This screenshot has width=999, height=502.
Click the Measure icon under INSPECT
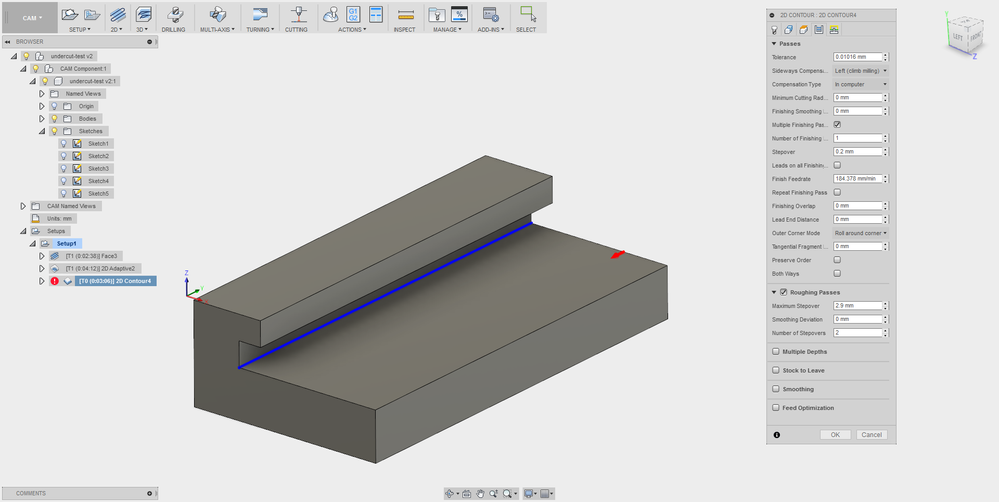click(x=405, y=14)
